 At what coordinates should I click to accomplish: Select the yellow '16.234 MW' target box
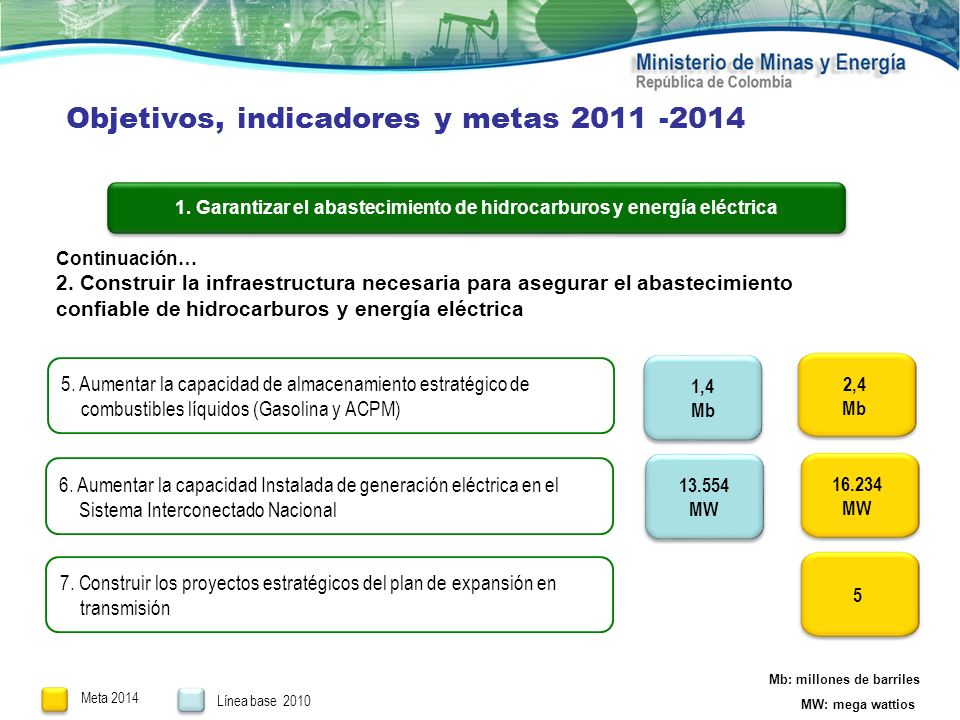point(860,496)
